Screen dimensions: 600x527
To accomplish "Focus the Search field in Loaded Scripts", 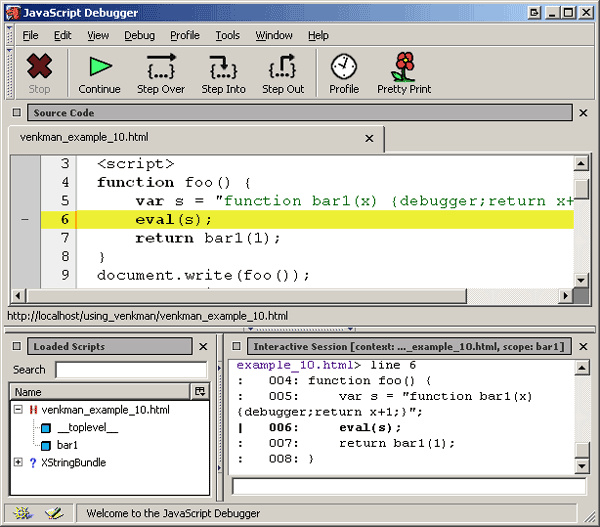I will tap(131, 370).
